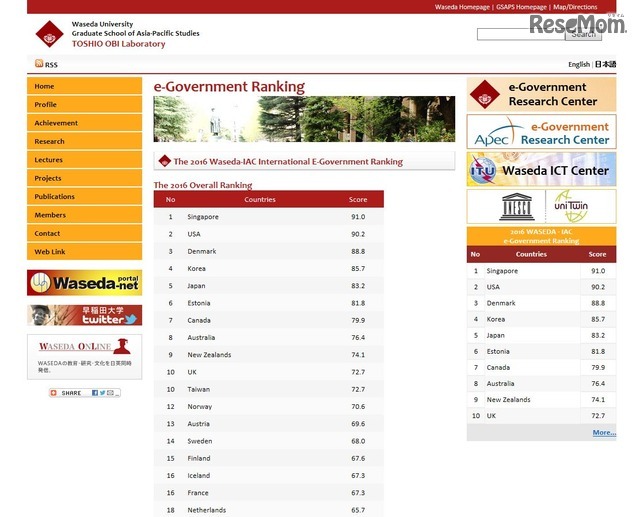This screenshot has width=640, height=517.
Task: Click the TOSHIO OBI Laboratory title
Action: (118, 44)
